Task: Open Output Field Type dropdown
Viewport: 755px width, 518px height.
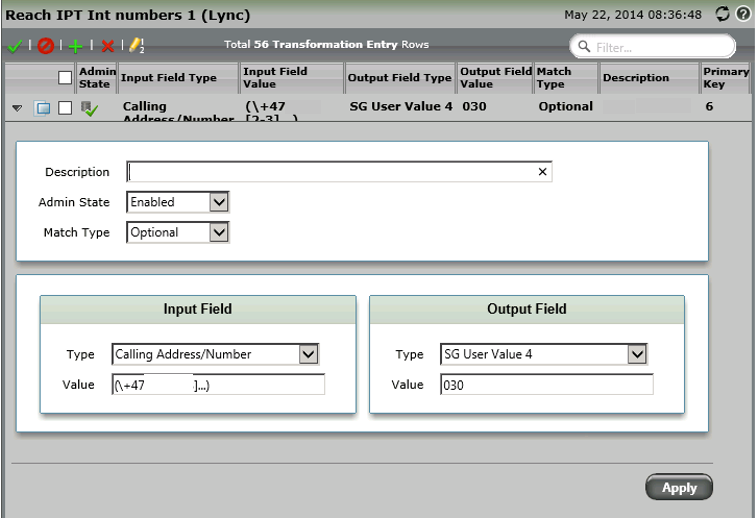Action: (637, 354)
